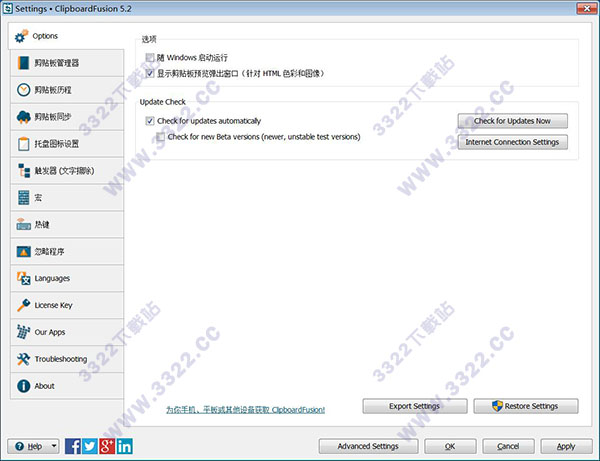The image size is (600, 461).
Task: Click the 热键 keyboard icon
Action: coord(23,225)
